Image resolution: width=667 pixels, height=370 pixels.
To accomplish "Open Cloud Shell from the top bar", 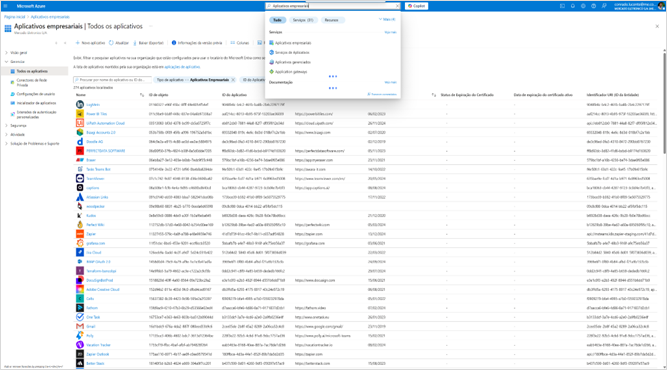I will tap(562, 6).
